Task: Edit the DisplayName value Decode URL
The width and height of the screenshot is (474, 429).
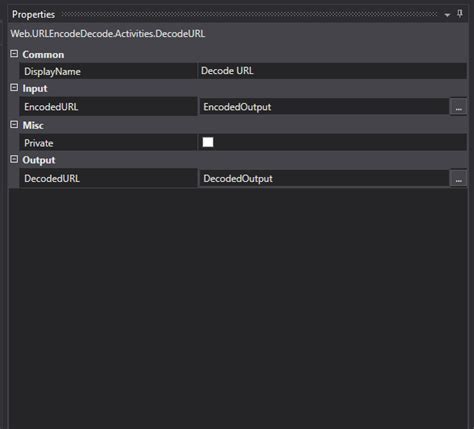Action: click(332, 71)
